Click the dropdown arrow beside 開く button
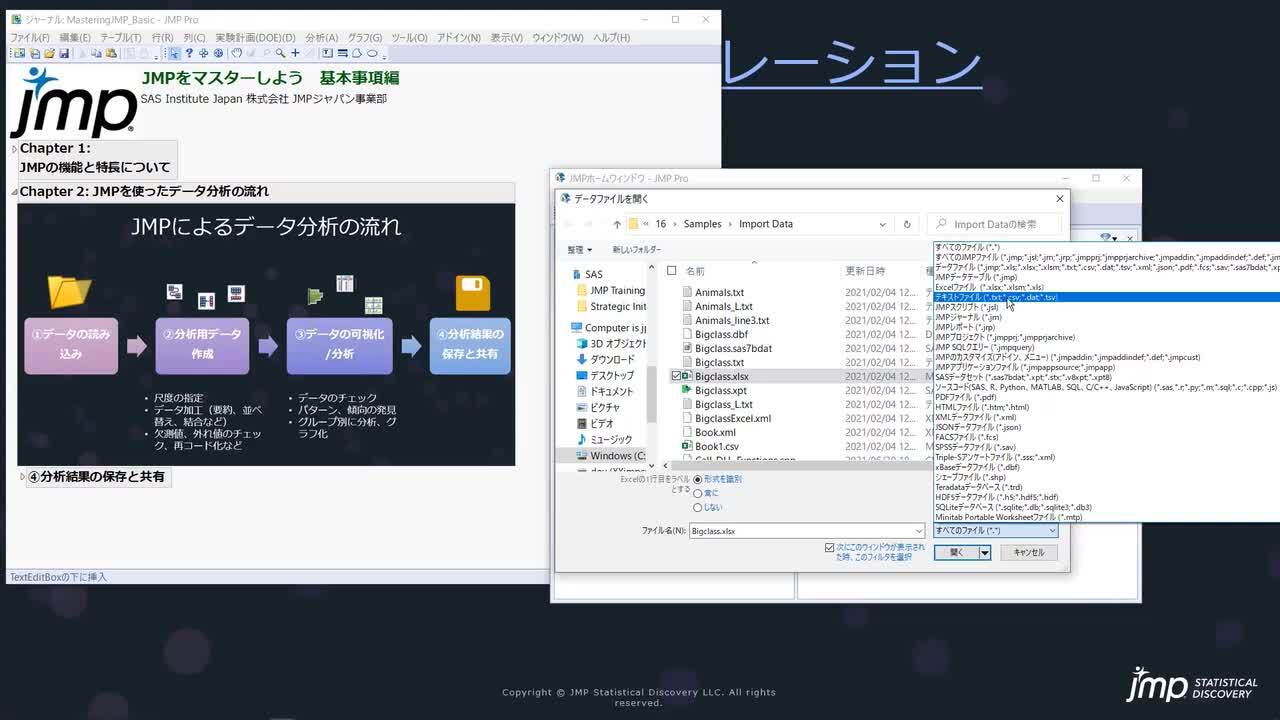 point(985,552)
